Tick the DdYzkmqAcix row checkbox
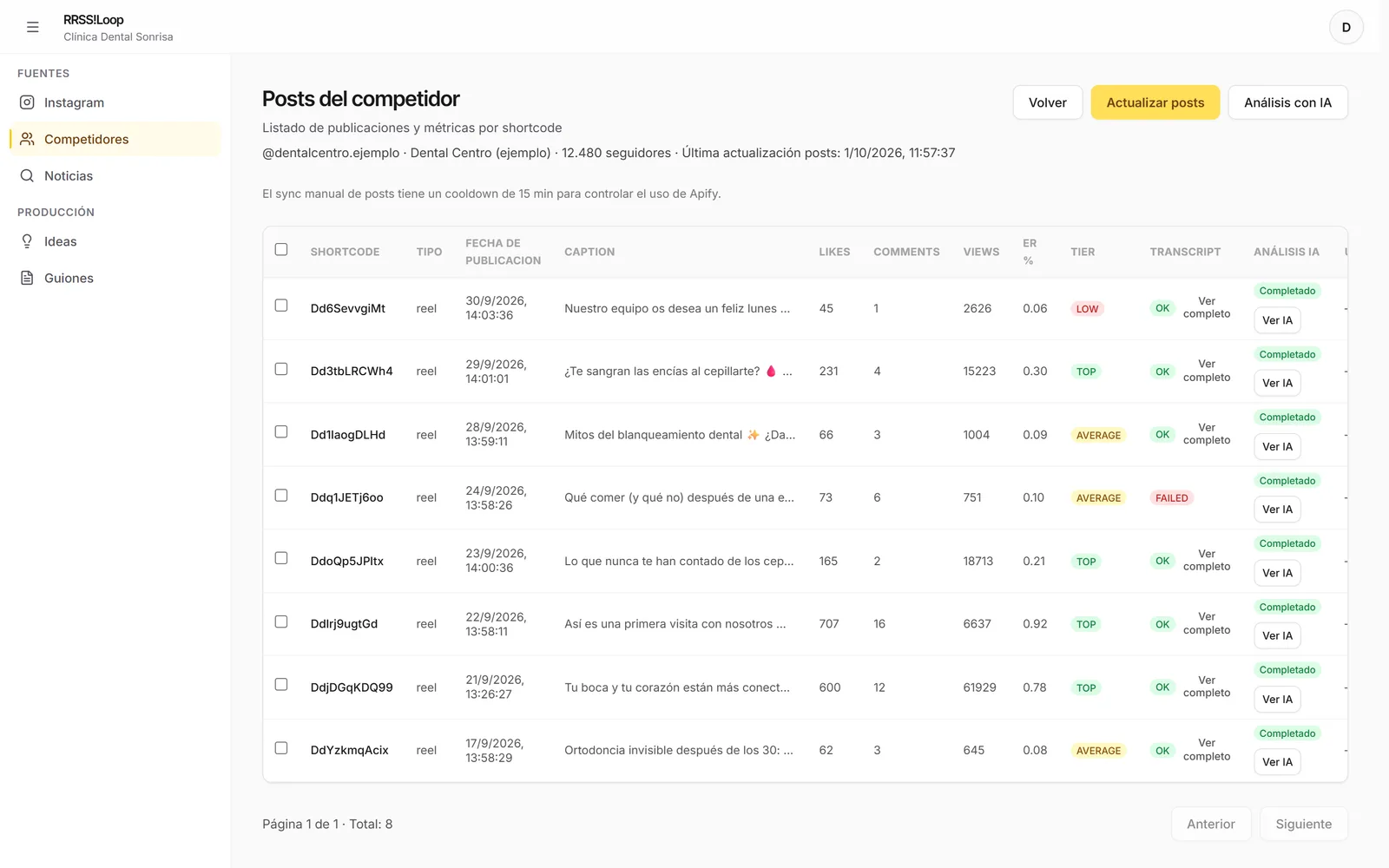Image resolution: width=1389 pixels, height=868 pixels. pos(281,747)
